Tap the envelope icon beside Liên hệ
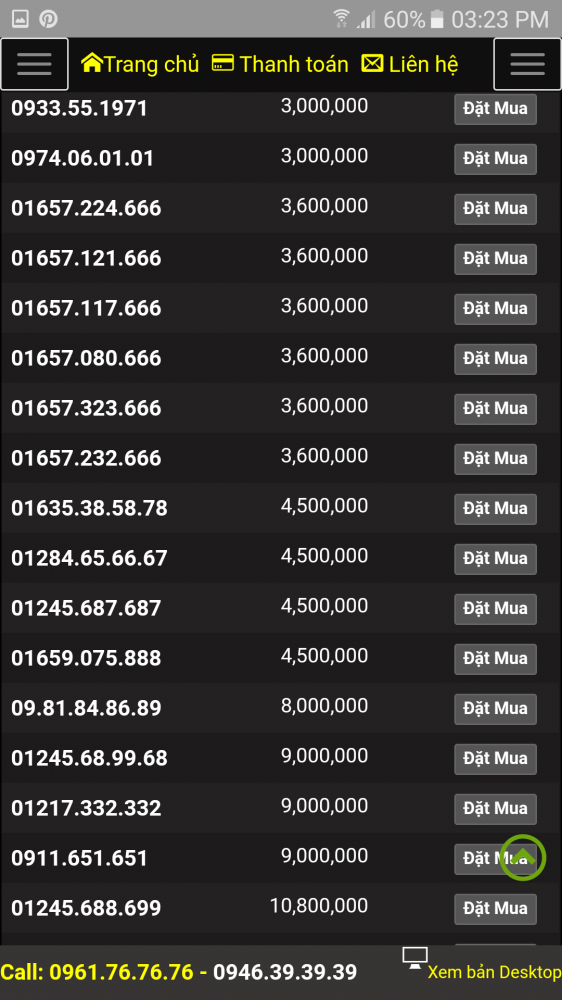Screen dimensions: 562x1000 [x=373, y=63]
